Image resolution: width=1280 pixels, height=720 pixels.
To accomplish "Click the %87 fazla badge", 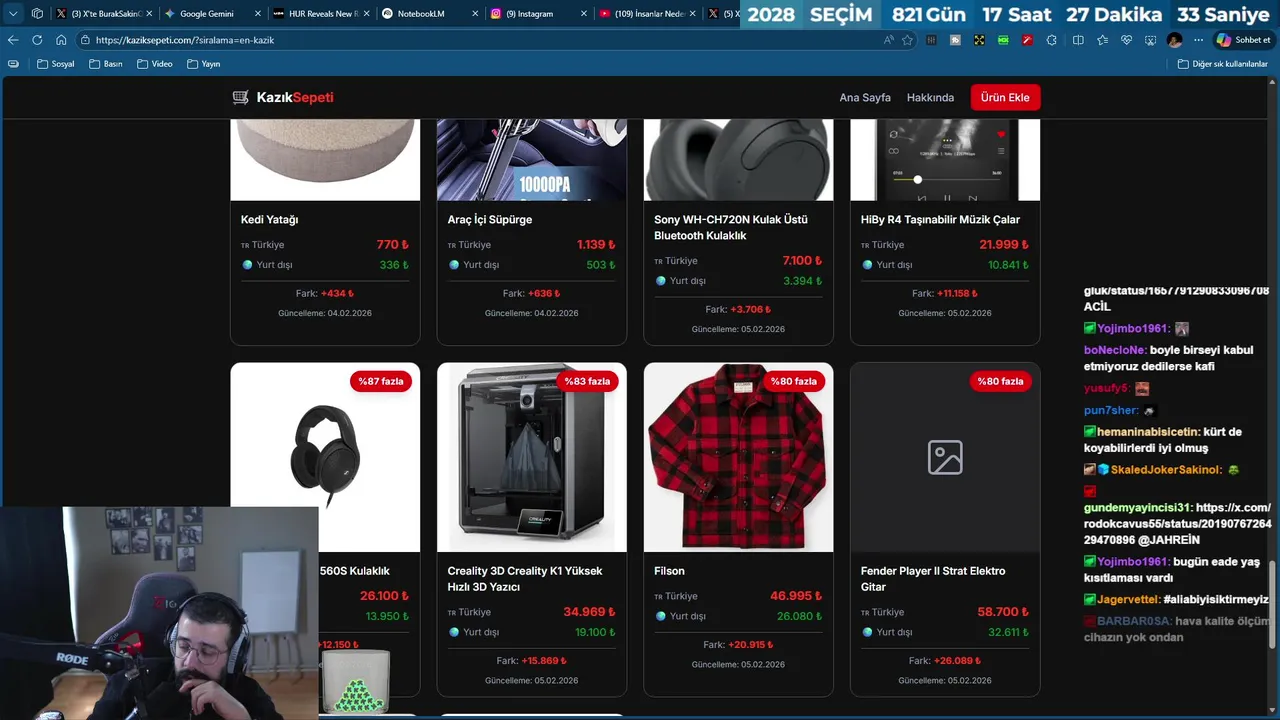I will pos(381,381).
